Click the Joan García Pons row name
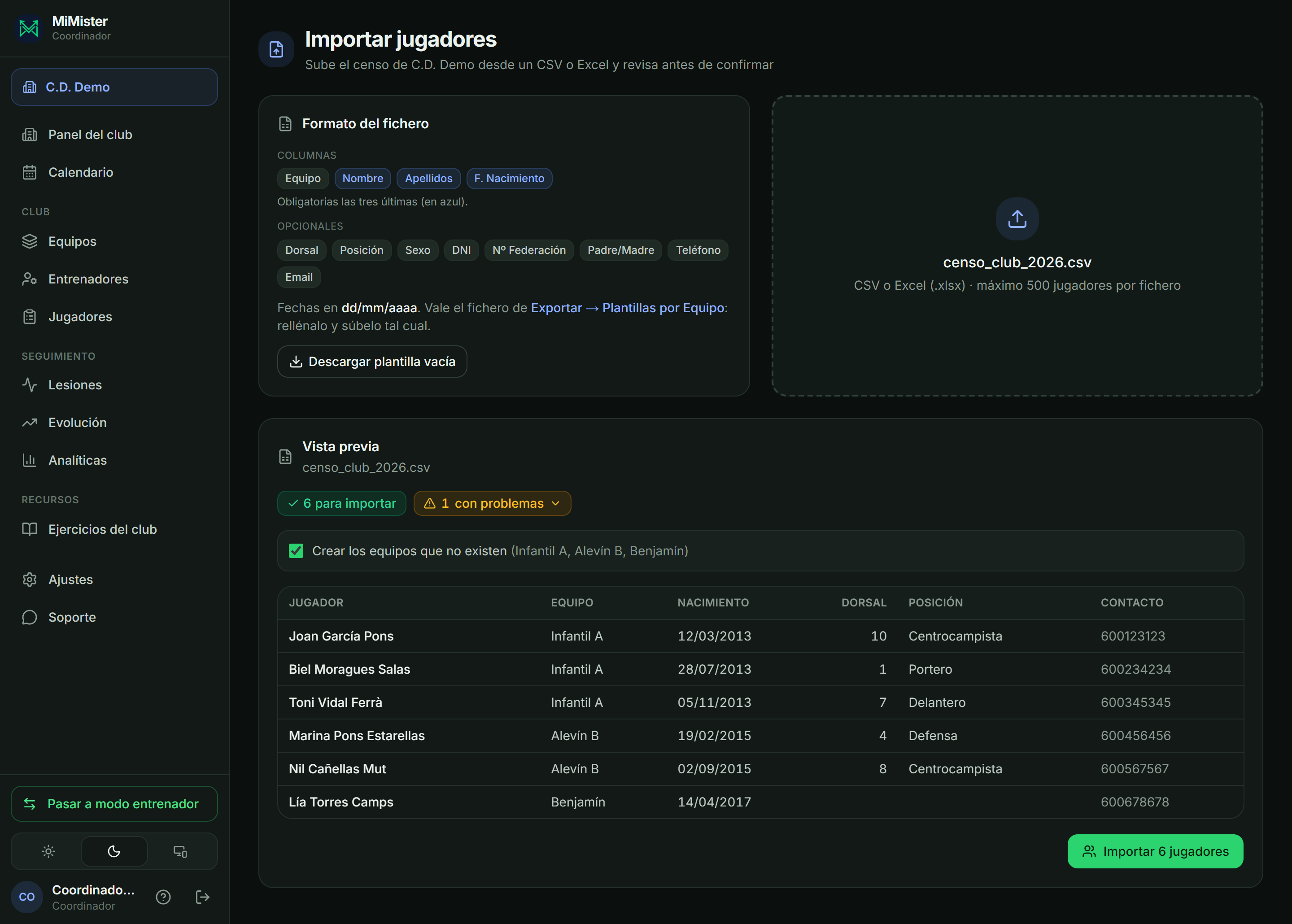This screenshot has height=924, width=1292. (341, 636)
